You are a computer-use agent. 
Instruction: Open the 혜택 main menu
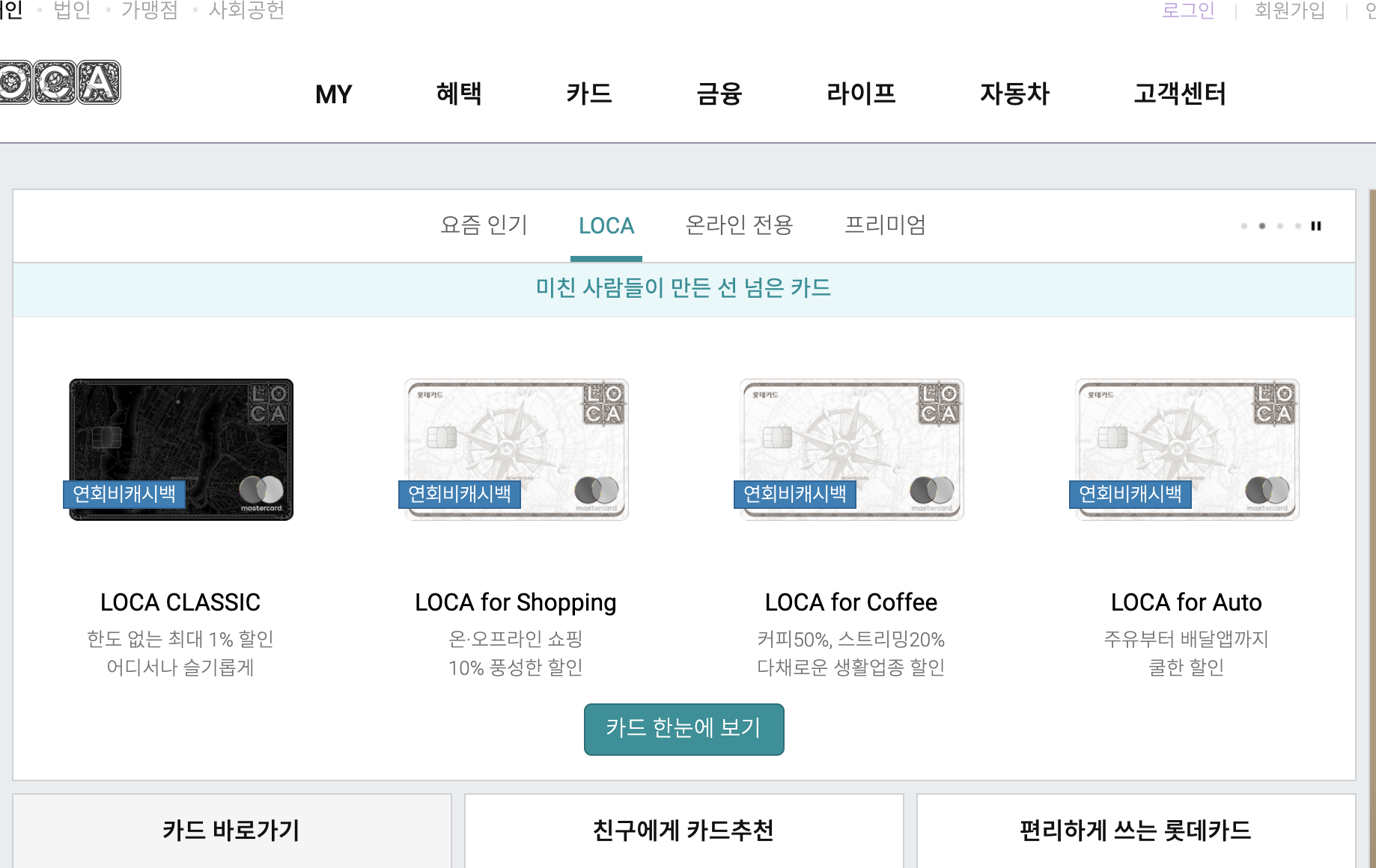(459, 94)
